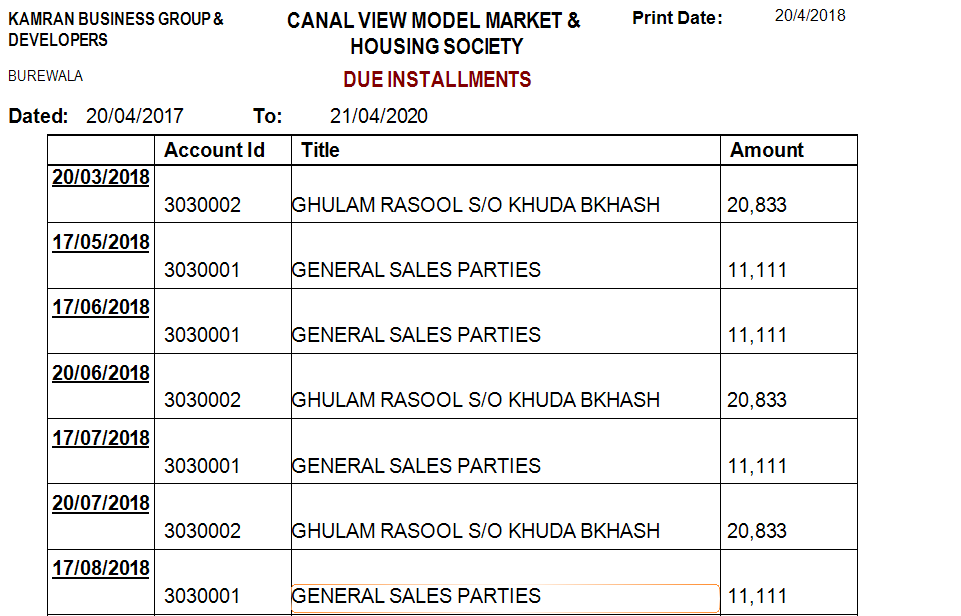Viewport: 961px width, 616px height.
Task: Select the underlined 17/07/2018 date entry
Action: point(100,438)
